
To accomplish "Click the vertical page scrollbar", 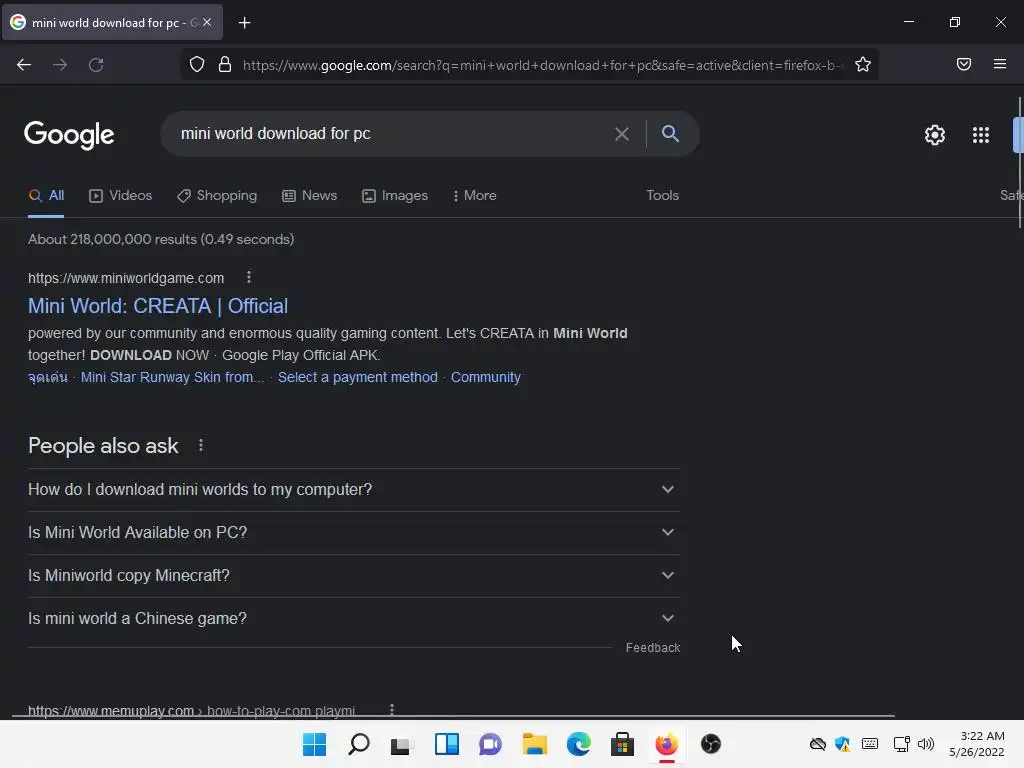I will pyautogui.click(x=1020, y=163).
